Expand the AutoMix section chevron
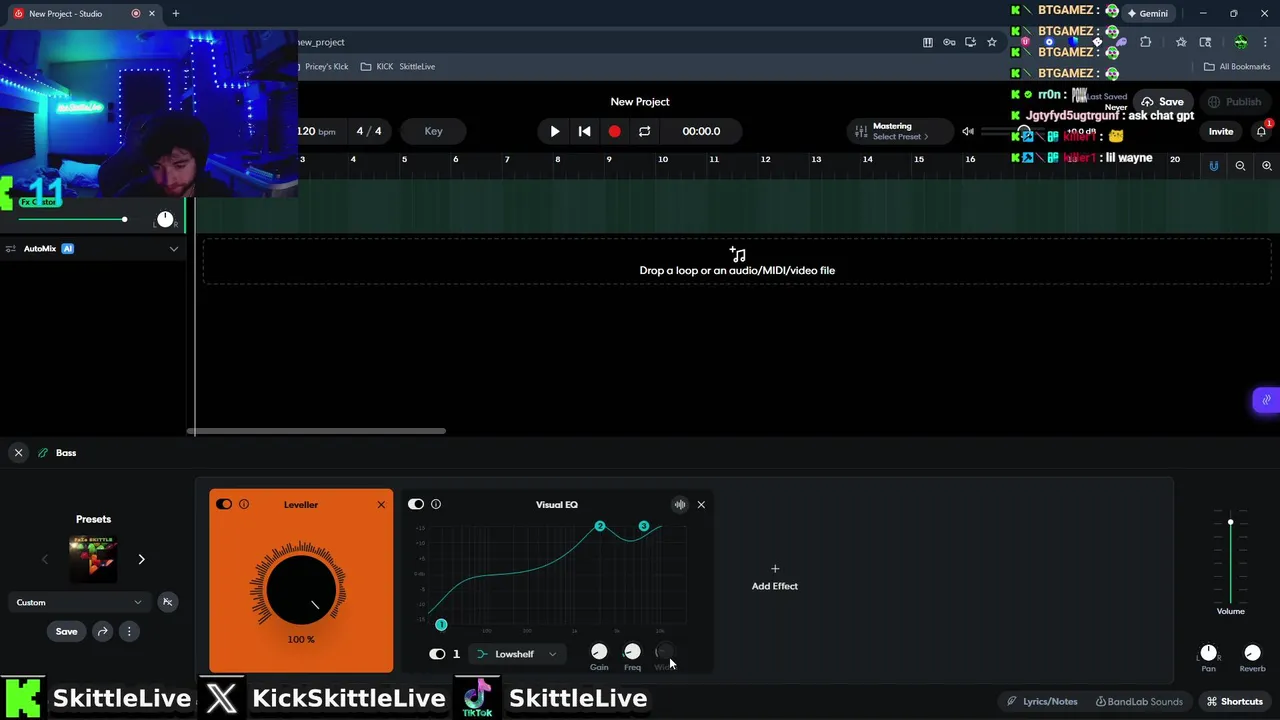Screen dimensions: 1280x720 point(174,249)
